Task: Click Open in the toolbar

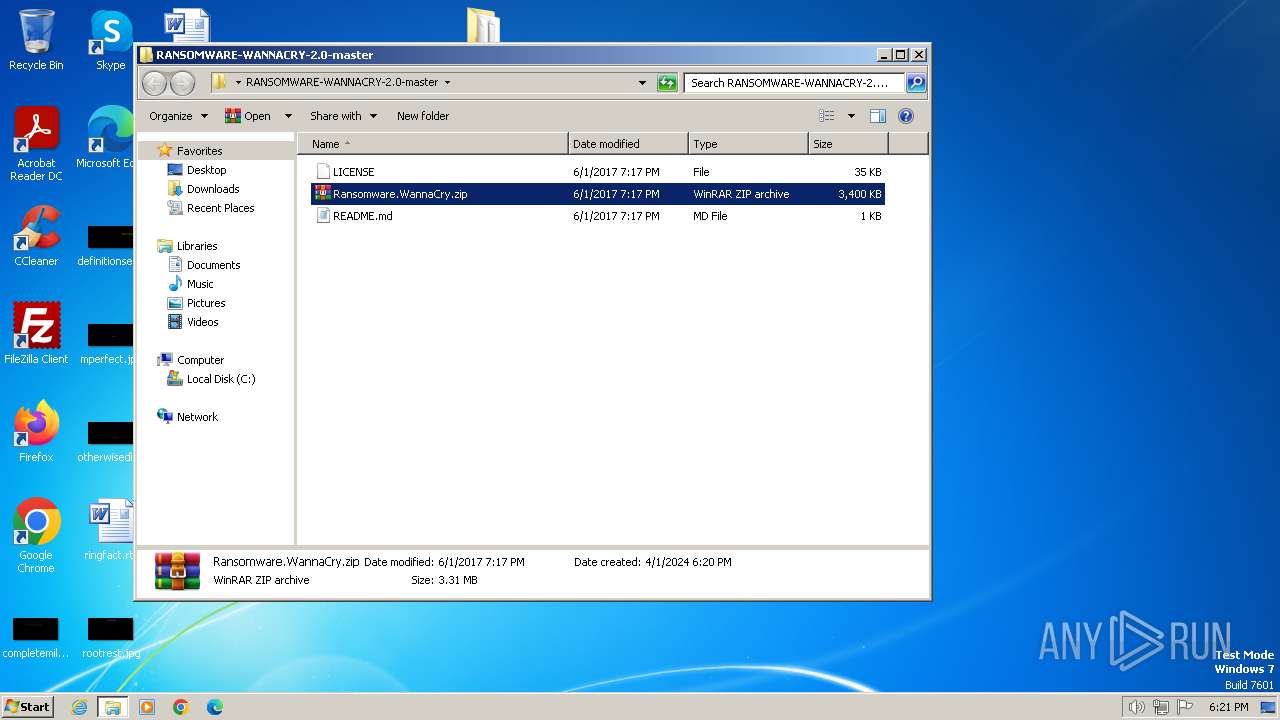Action: point(248,116)
